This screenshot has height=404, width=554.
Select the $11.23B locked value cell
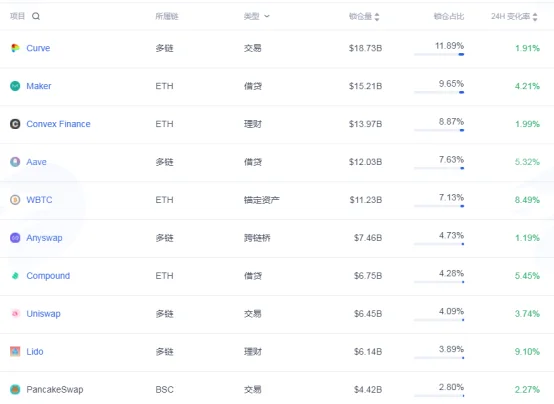coord(366,200)
